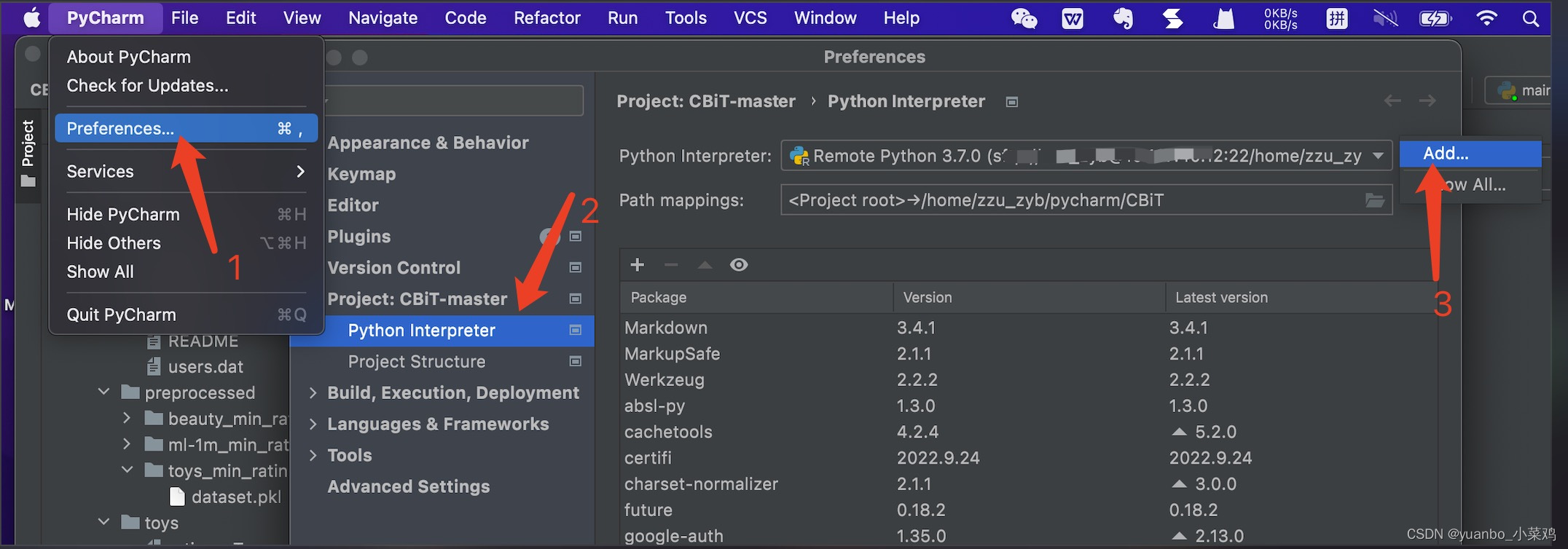Check the battery status icon
Screen dimensions: 1568x549
coord(1435,18)
